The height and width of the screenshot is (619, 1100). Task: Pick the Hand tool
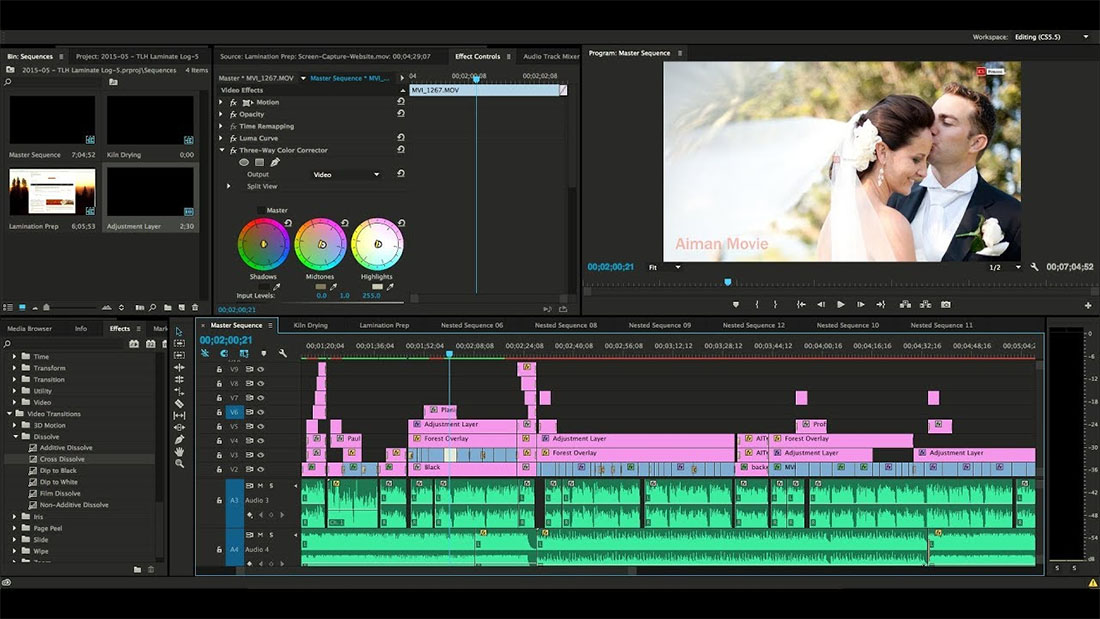(x=179, y=451)
